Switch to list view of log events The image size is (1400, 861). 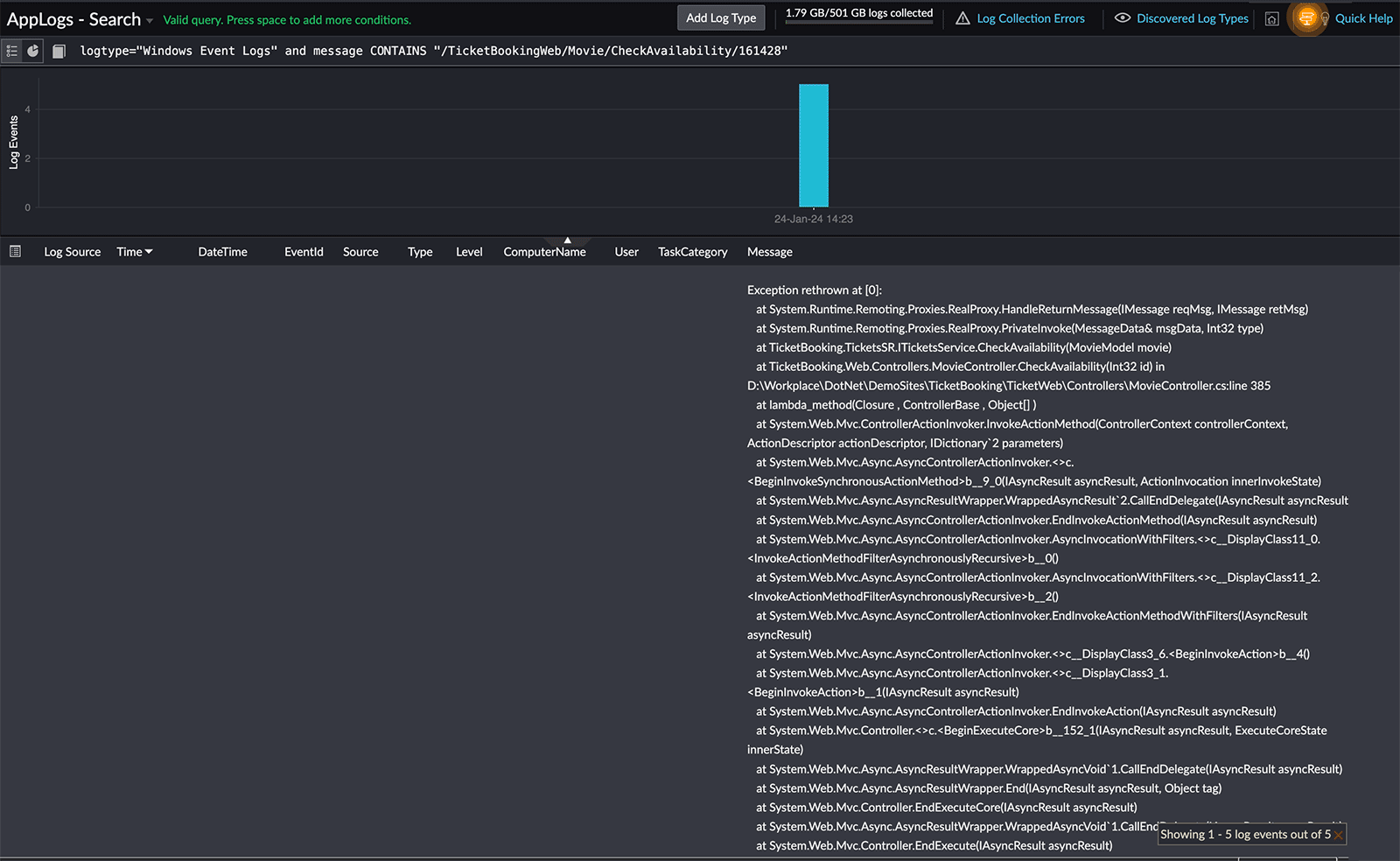[x=12, y=51]
